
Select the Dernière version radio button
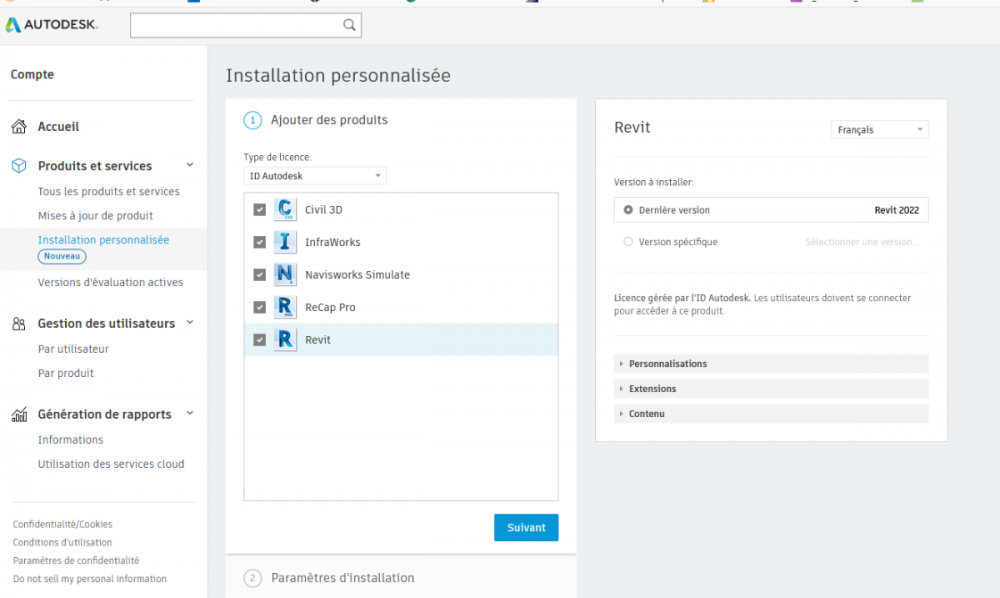628,210
